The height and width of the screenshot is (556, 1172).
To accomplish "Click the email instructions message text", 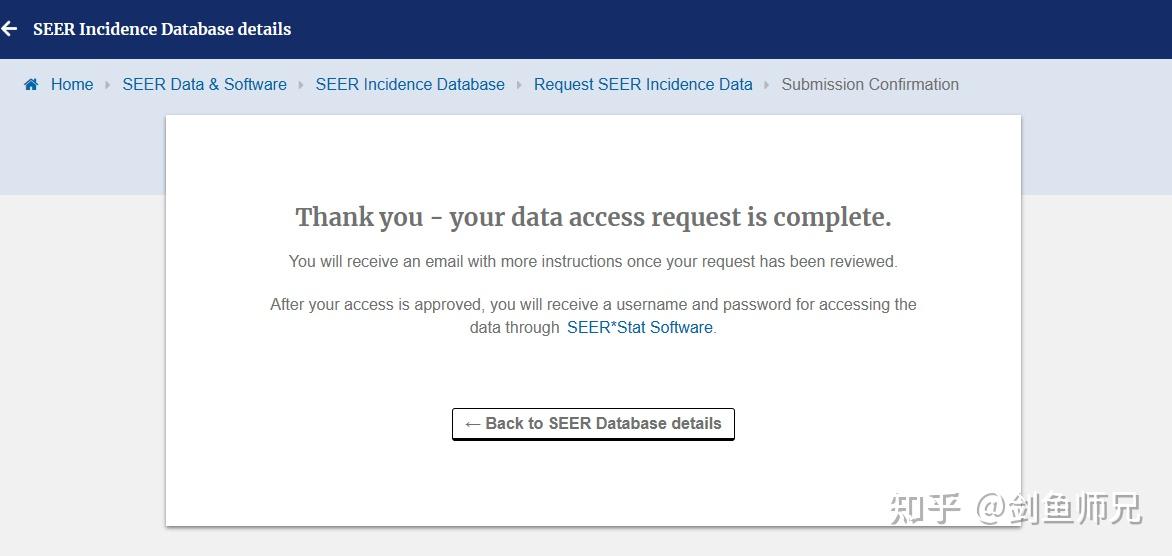I will coord(593,262).
